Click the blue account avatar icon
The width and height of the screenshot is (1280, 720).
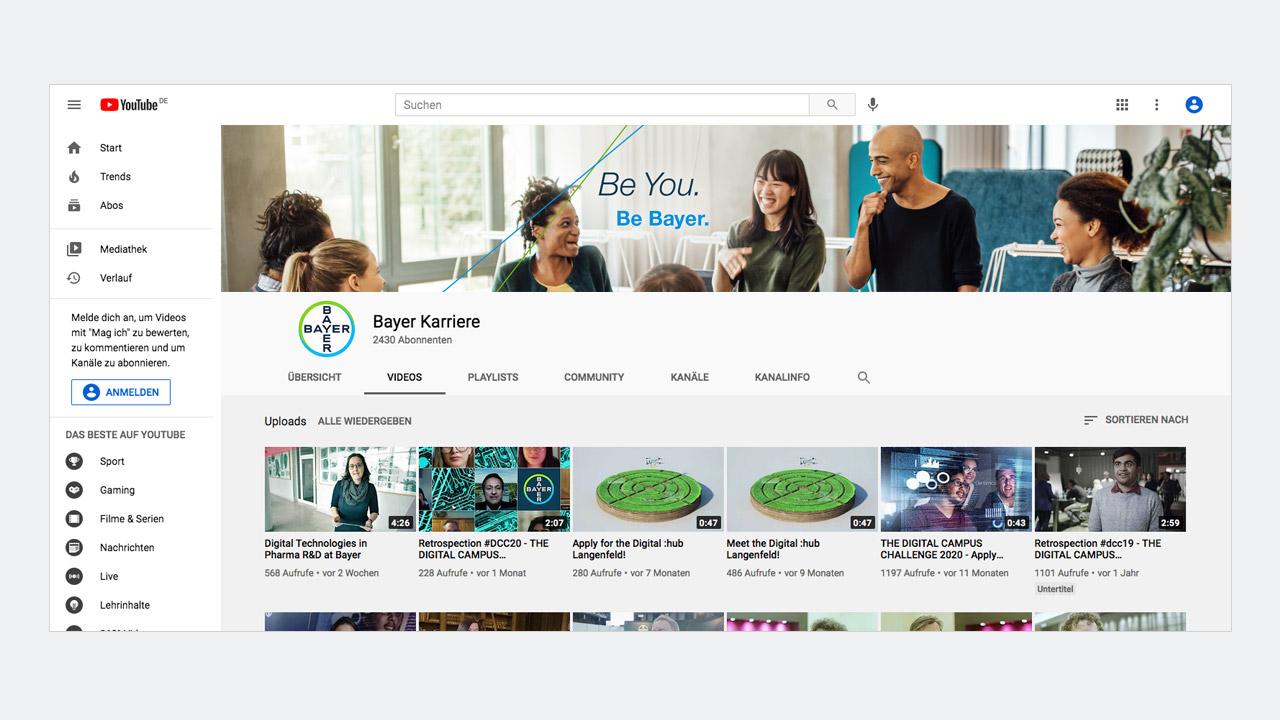click(x=1194, y=105)
